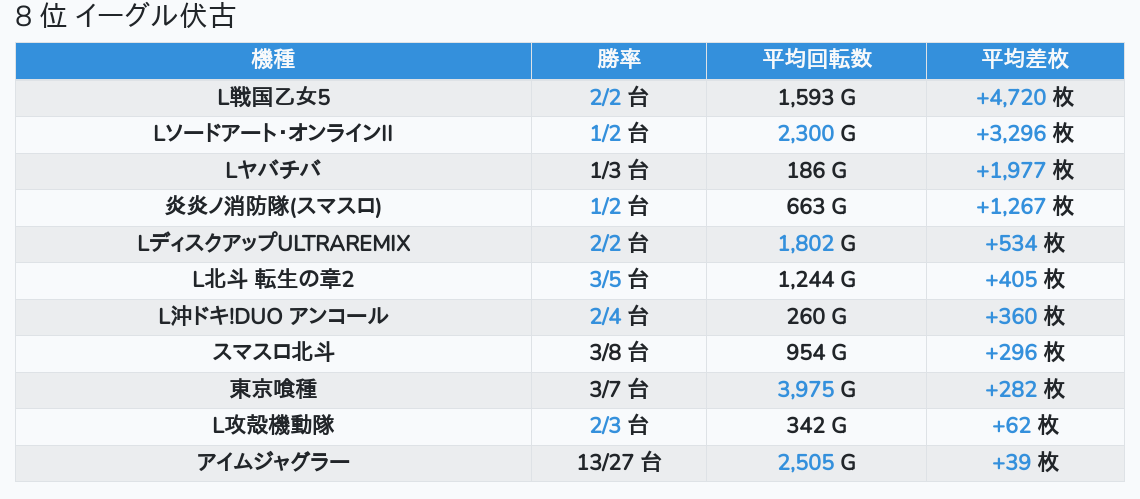Click the 機種 column header

click(273, 60)
